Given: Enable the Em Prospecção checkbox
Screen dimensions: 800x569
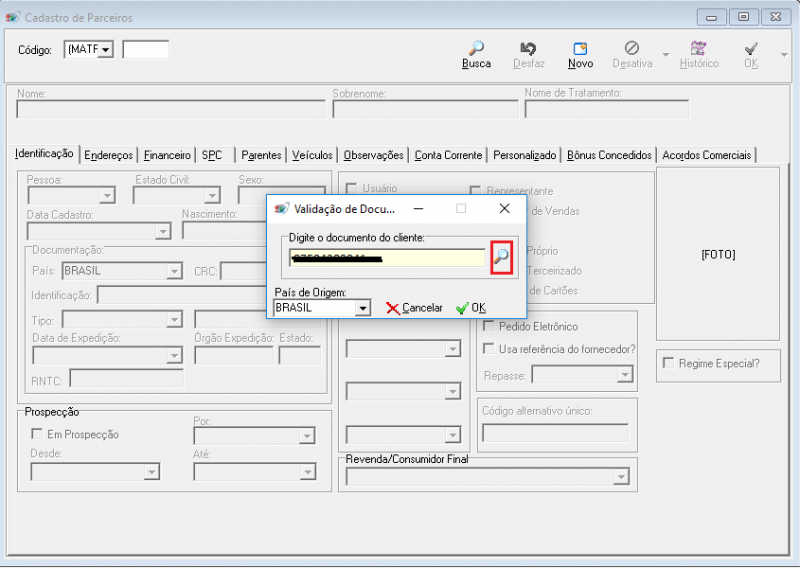Looking at the screenshot, I should 38,434.
